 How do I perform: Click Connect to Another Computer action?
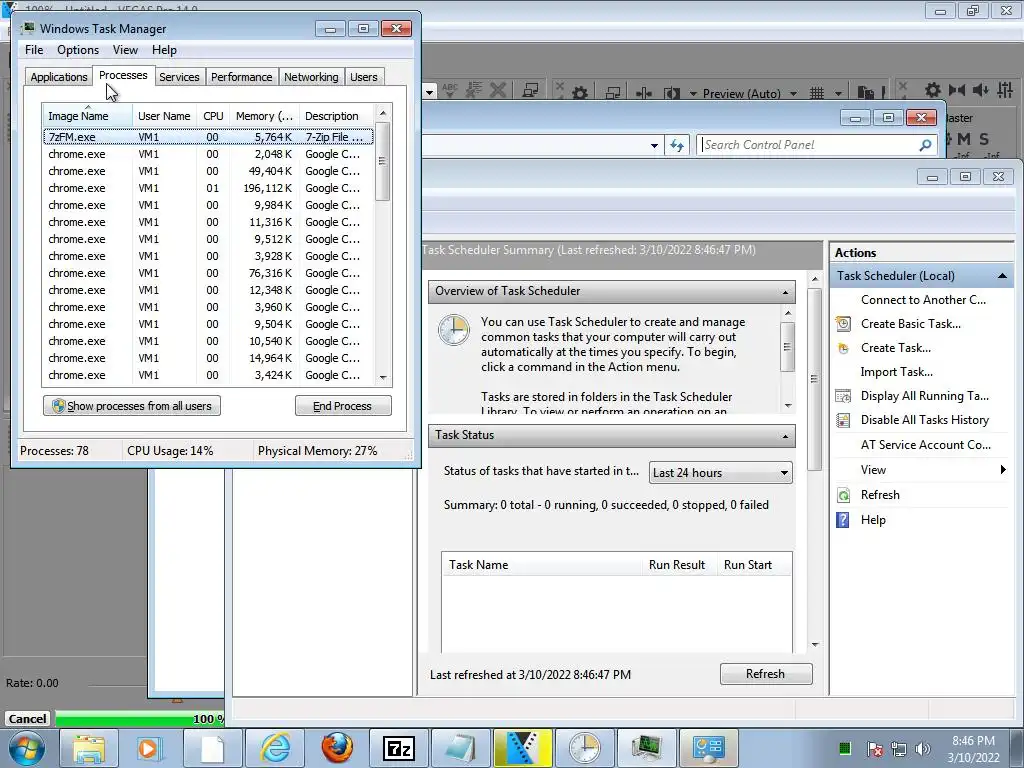(x=923, y=300)
